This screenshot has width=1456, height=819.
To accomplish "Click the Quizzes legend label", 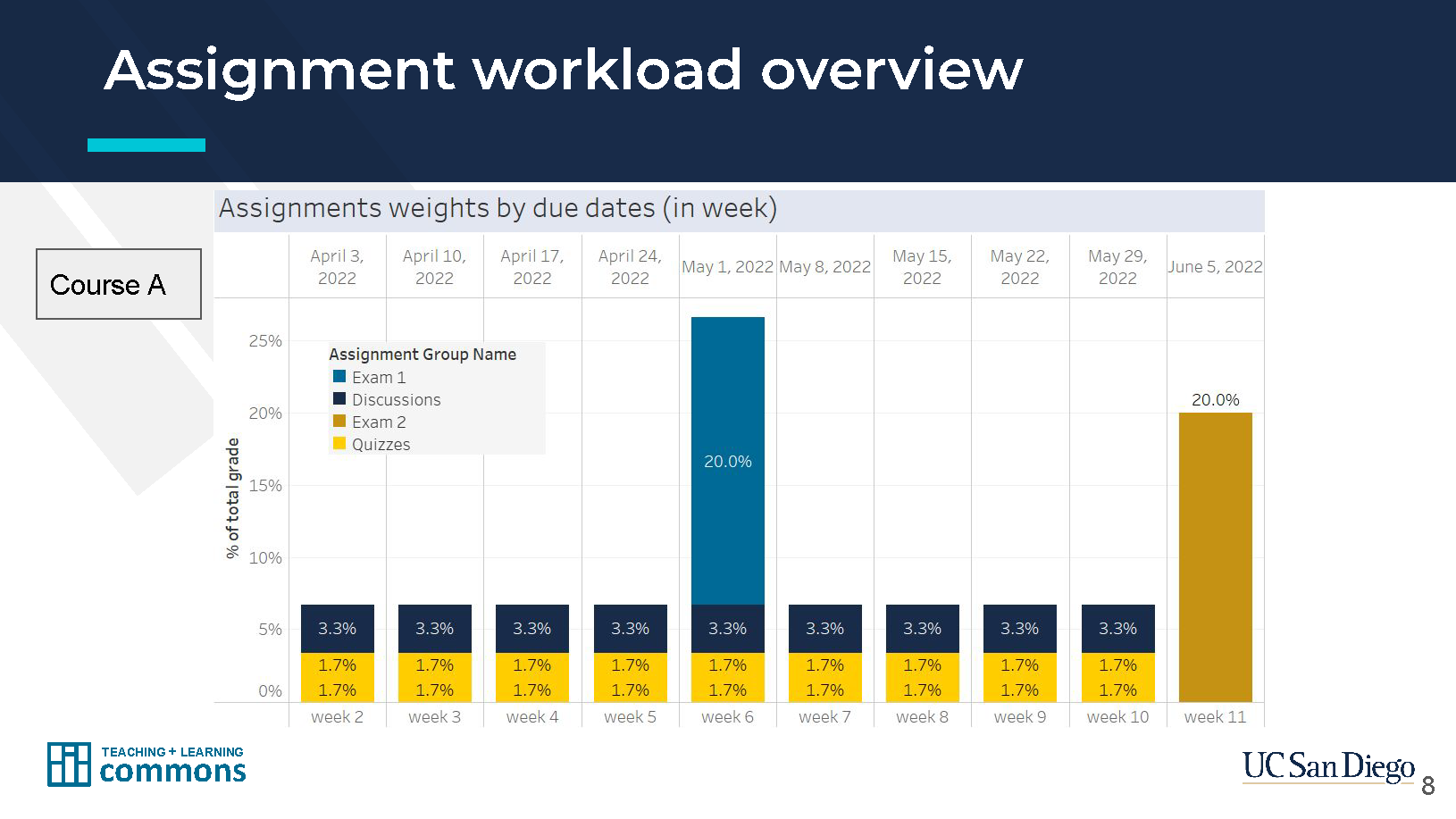I will [381, 444].
